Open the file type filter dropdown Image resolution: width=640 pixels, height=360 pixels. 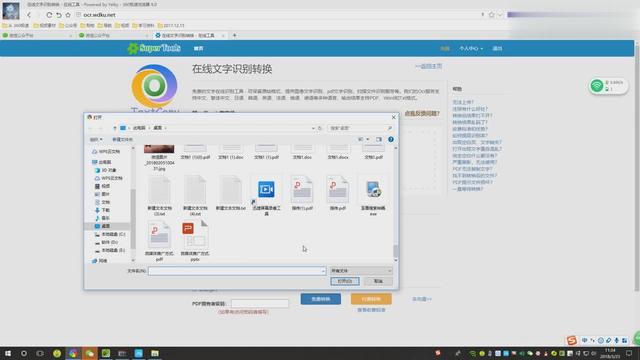pos(361,271)
